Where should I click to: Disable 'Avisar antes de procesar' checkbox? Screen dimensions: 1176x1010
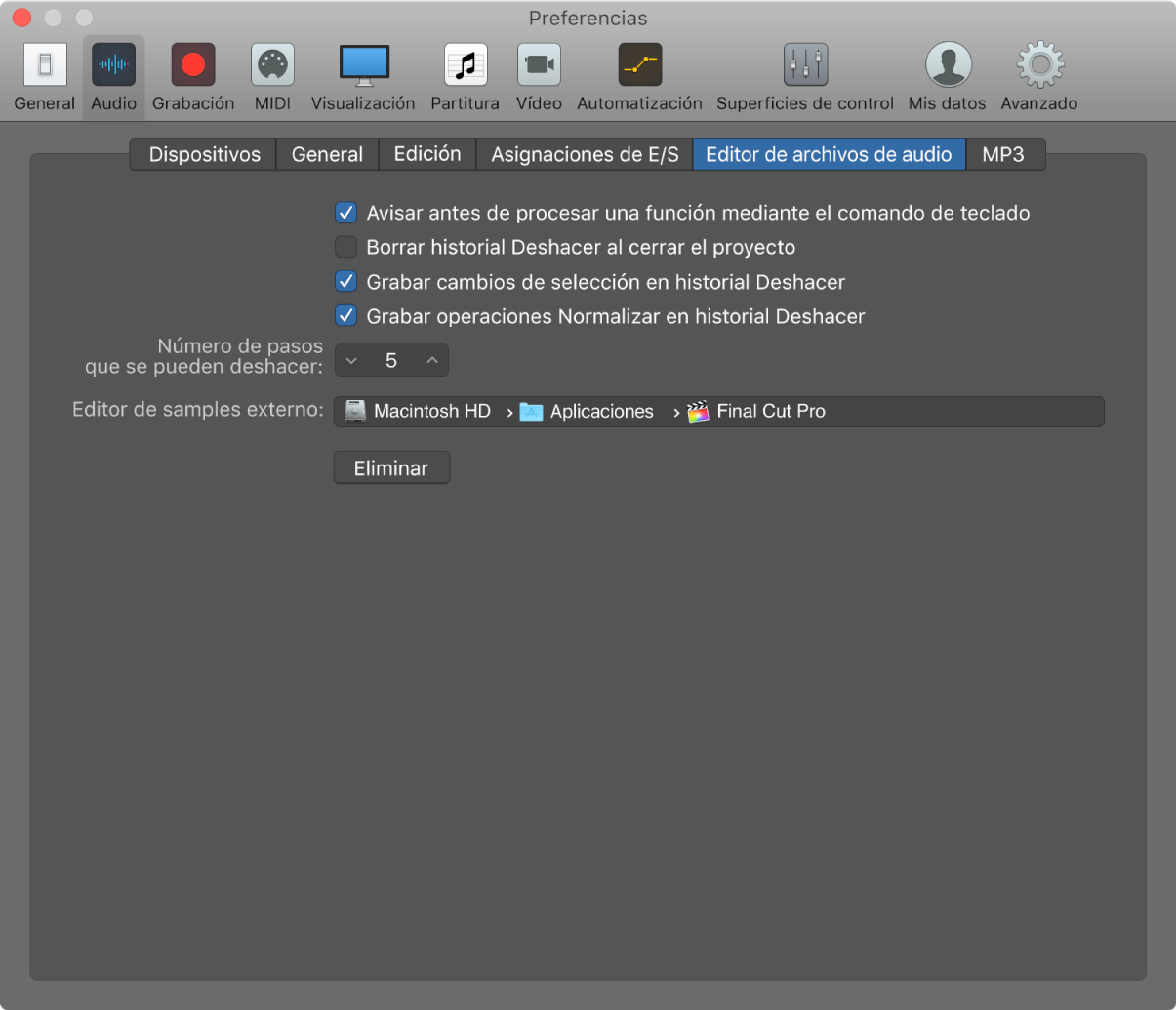click(x=345, y=213)
